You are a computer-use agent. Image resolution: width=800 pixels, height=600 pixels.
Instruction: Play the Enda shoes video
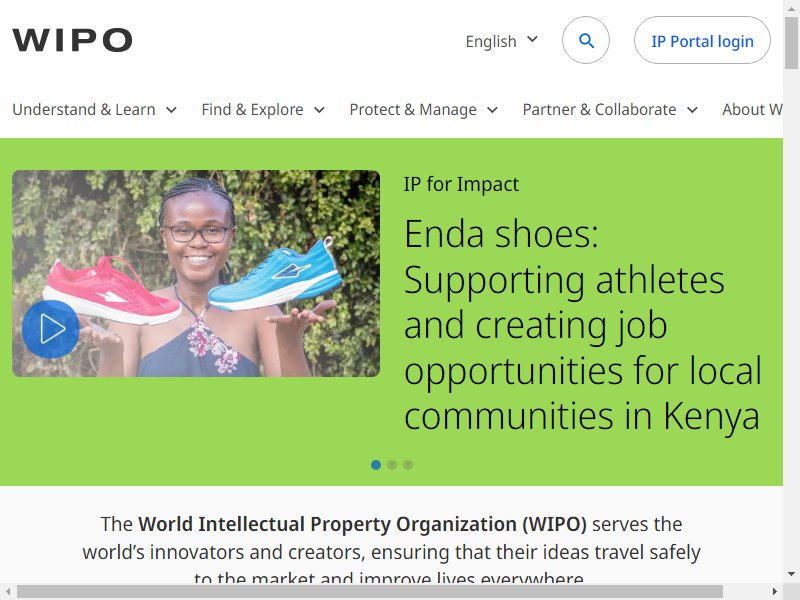[51, 329]
